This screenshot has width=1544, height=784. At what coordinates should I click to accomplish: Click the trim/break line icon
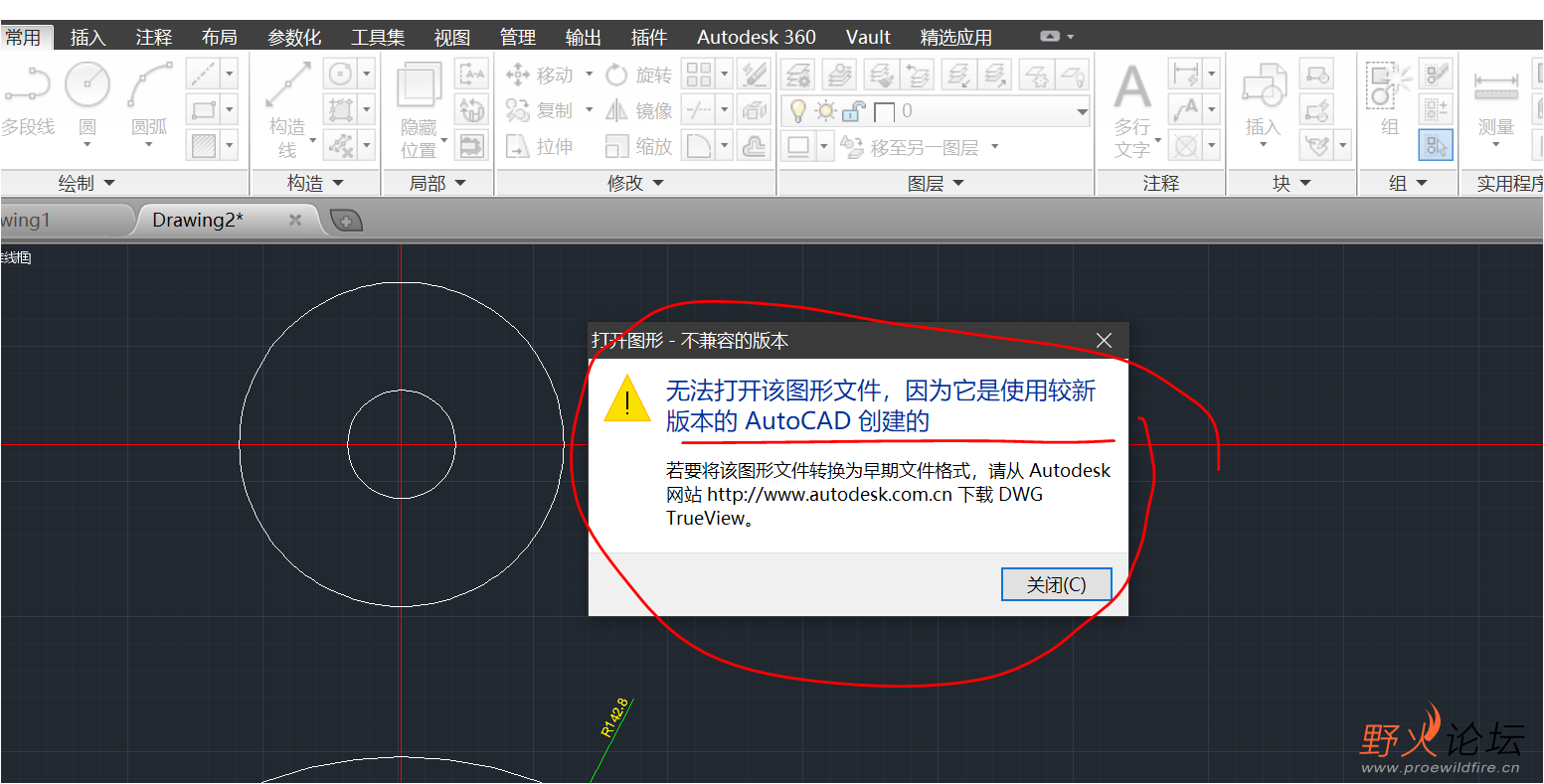pyautogui.click(x=699, y=110)
